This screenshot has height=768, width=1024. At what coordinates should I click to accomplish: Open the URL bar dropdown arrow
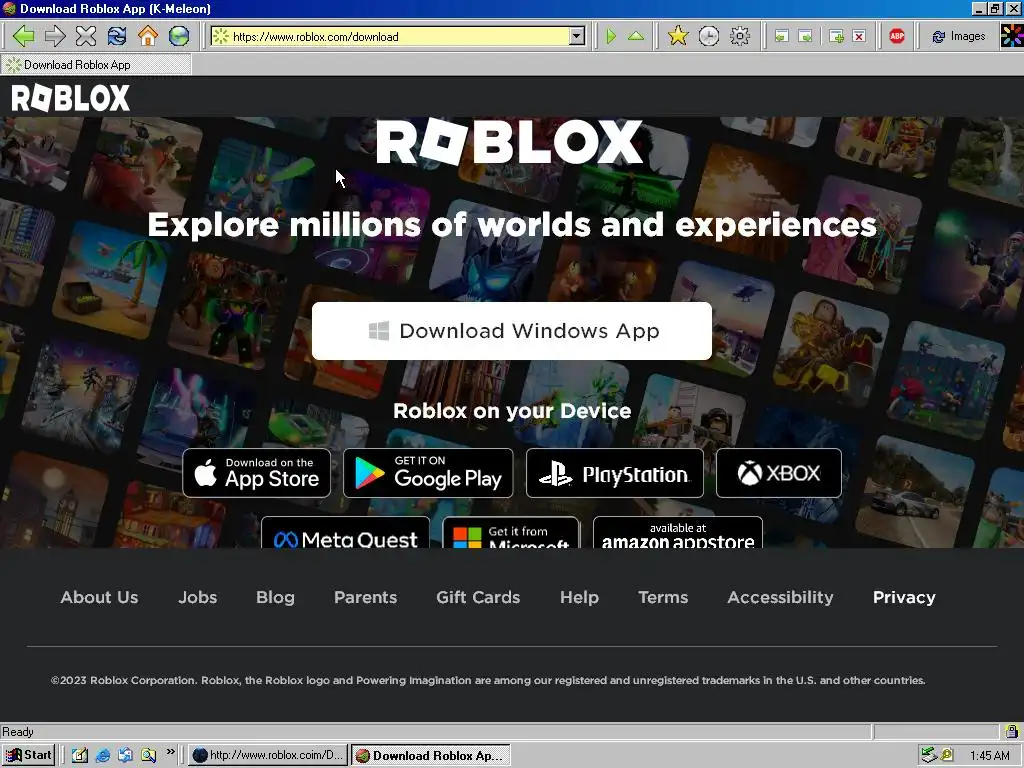(577, 37)
